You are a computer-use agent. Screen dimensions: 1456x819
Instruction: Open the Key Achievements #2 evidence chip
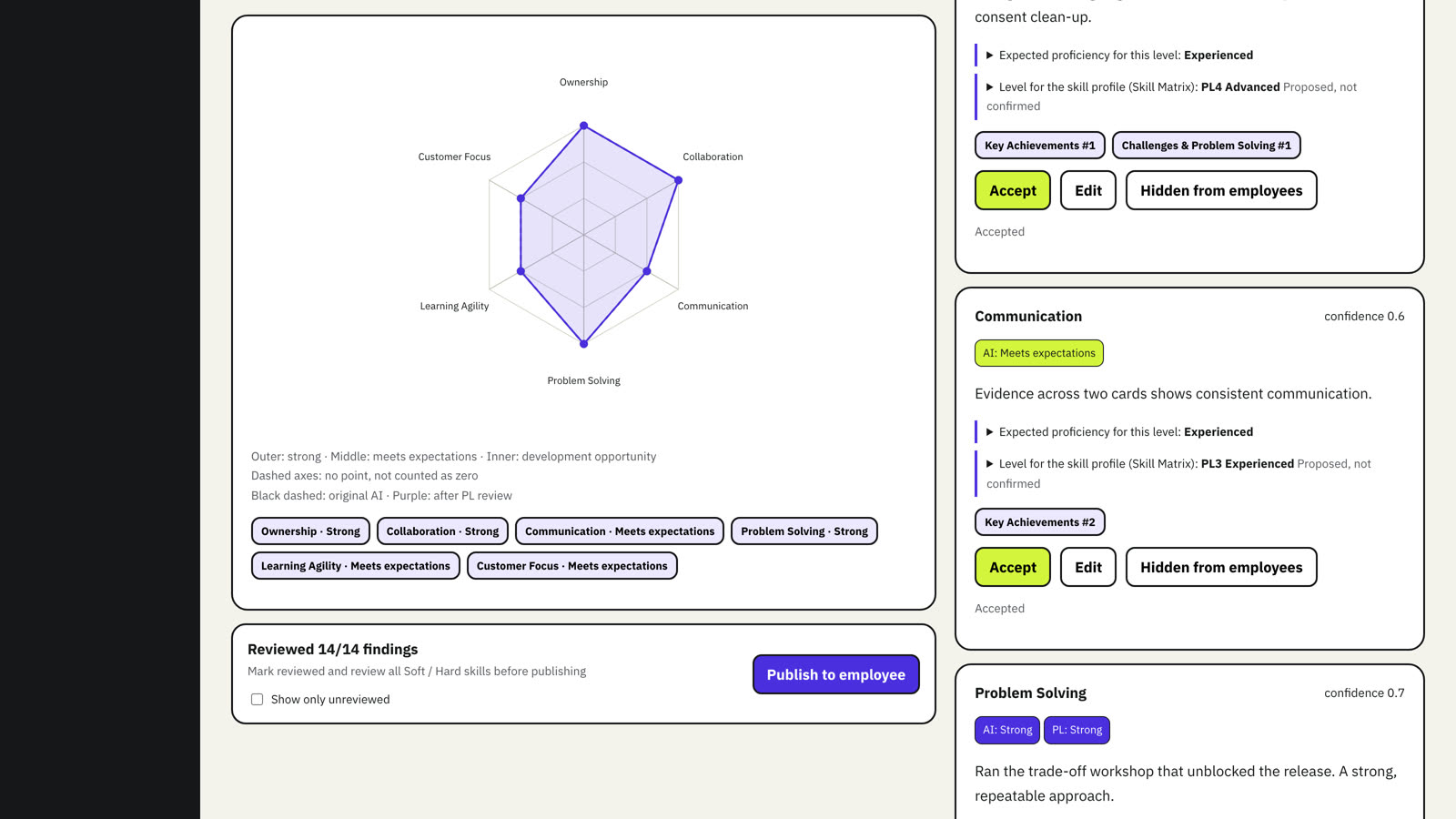(x=1040, y=522)
